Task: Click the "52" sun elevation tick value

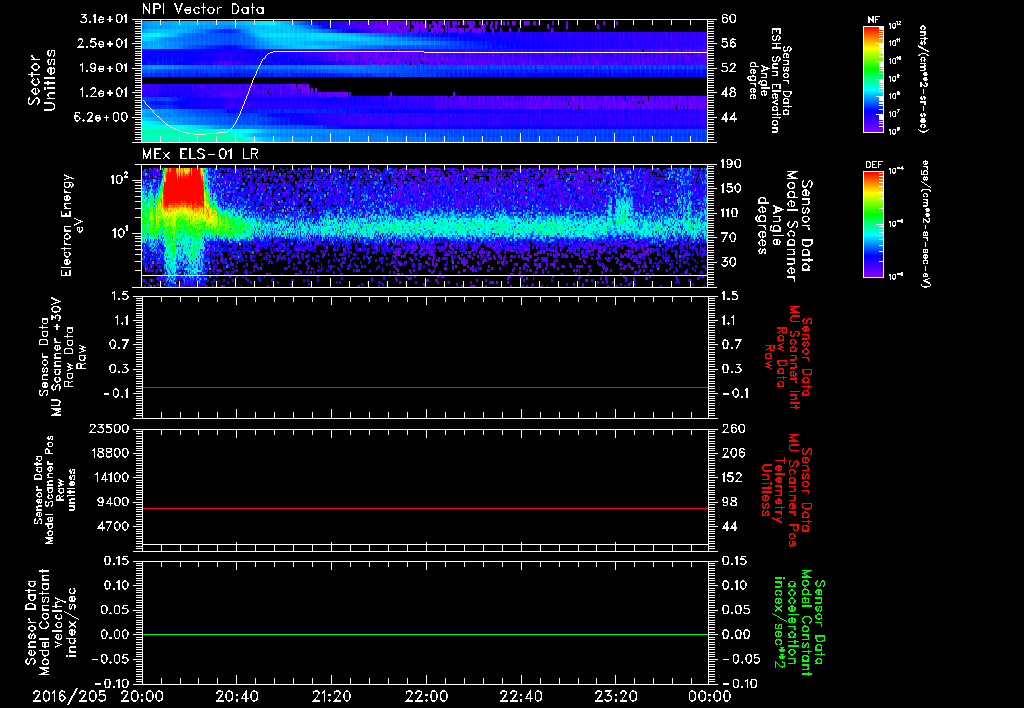Action: (728, 68)
